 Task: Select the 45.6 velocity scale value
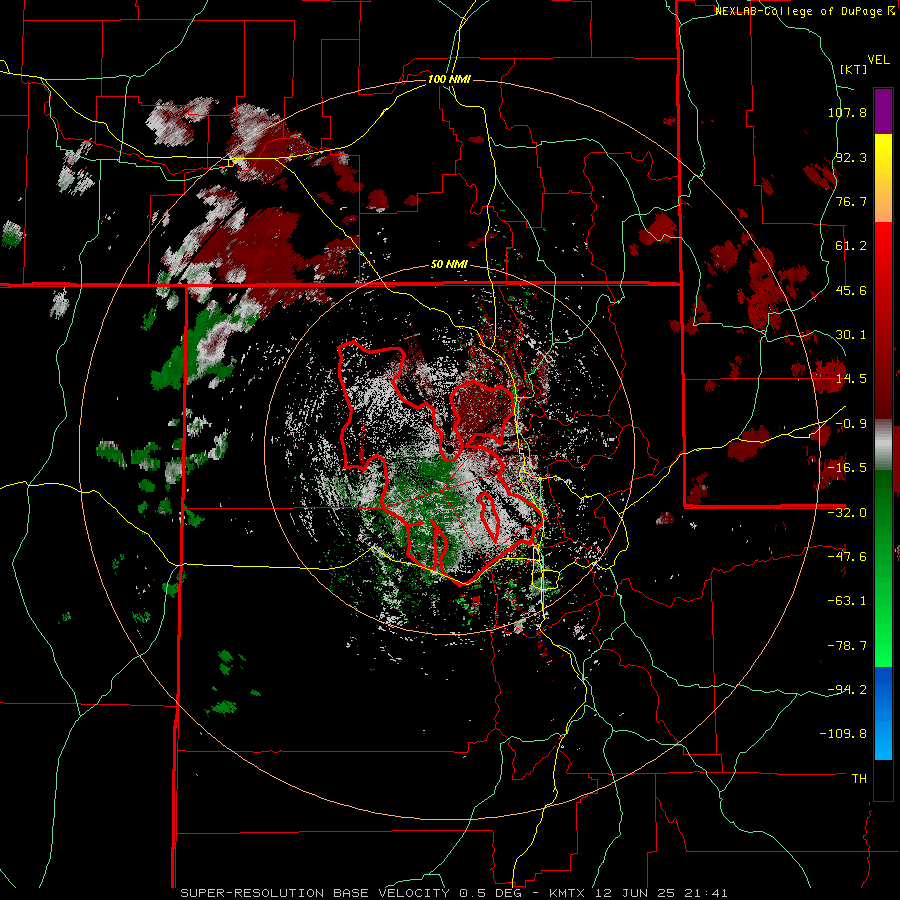pyautogui.click(x=851, y=290)
